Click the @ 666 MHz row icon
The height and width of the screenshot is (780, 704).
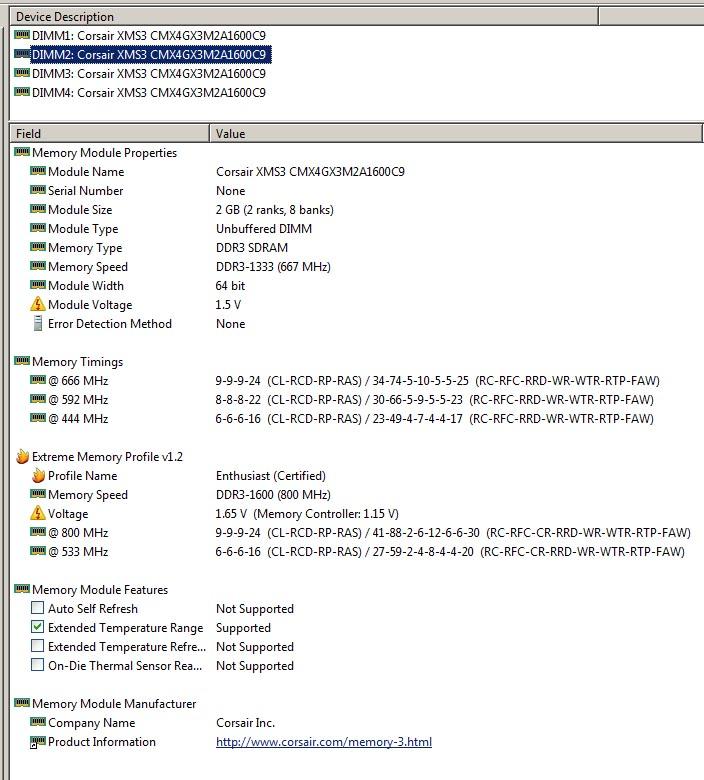(x=38, y=380)
